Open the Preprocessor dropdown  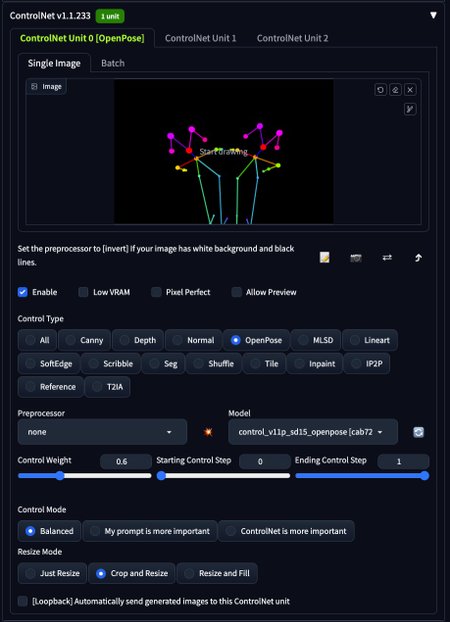(102, 432)
